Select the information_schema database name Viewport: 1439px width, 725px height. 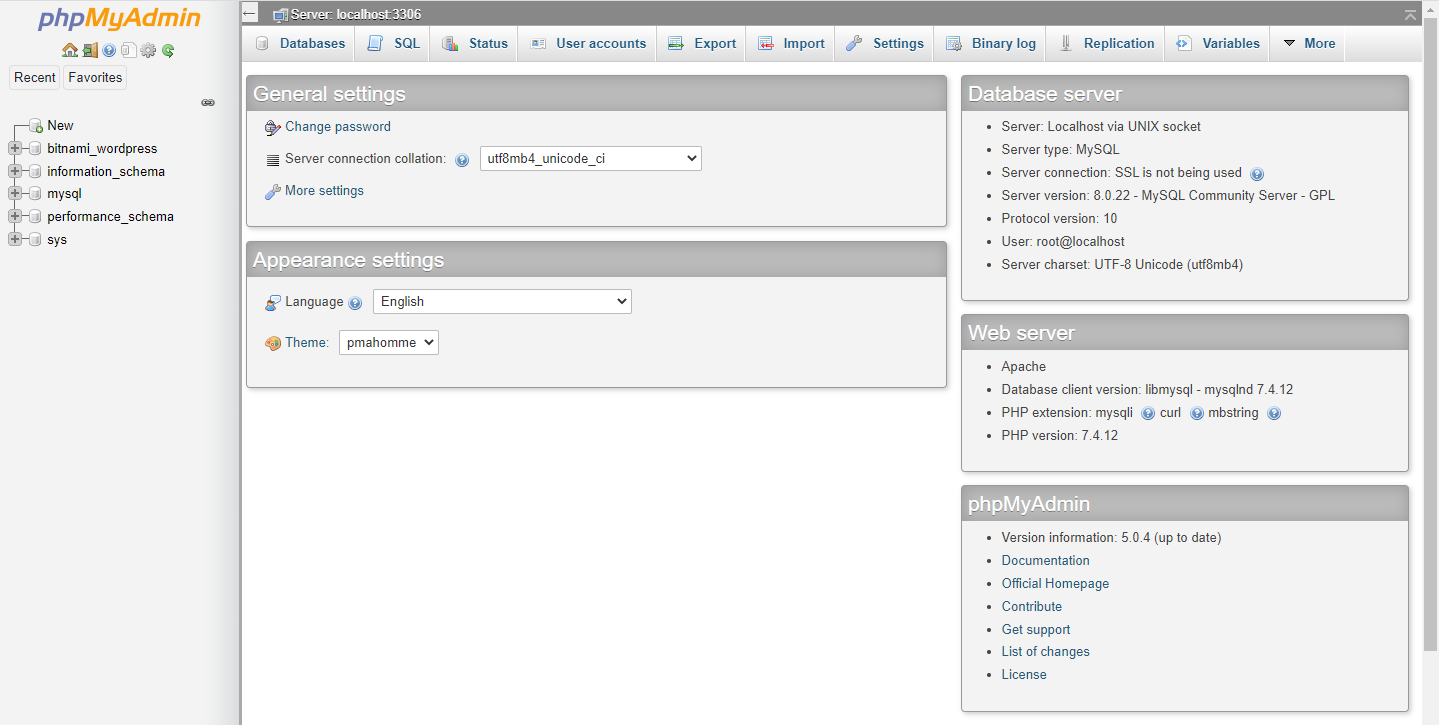coord(106,172)
